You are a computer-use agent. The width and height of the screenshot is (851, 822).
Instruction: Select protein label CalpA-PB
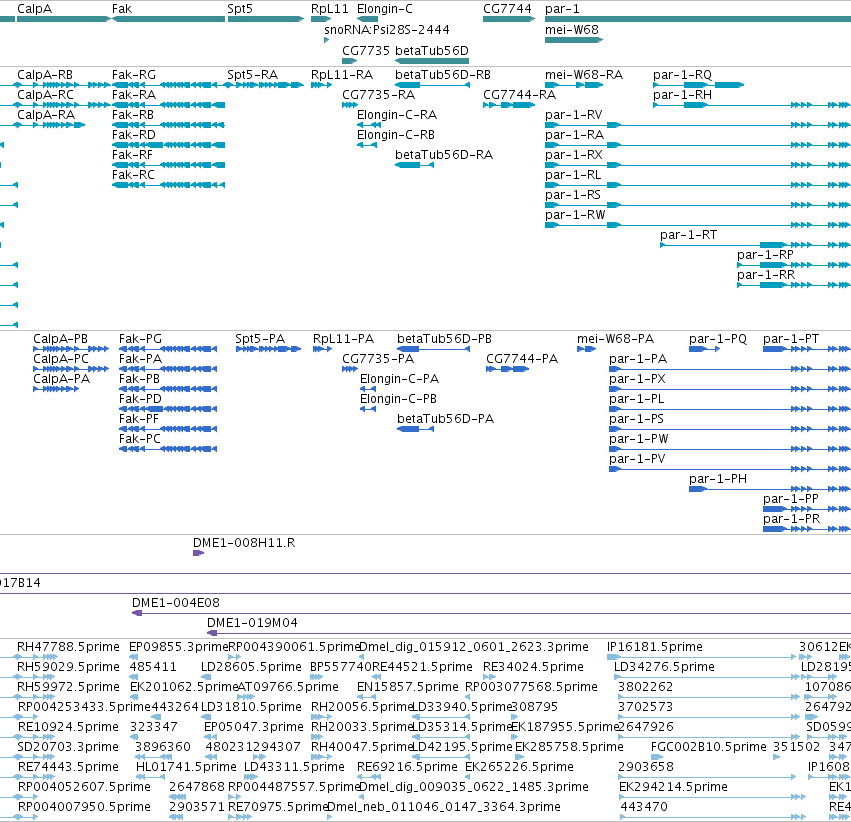[x=60, y=339]
